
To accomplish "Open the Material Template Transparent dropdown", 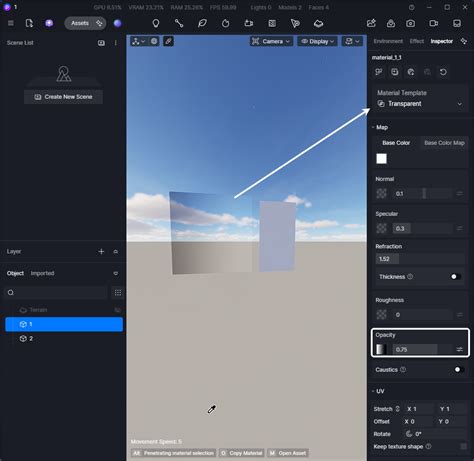I will pyautogui.click(x=420, y=104).
